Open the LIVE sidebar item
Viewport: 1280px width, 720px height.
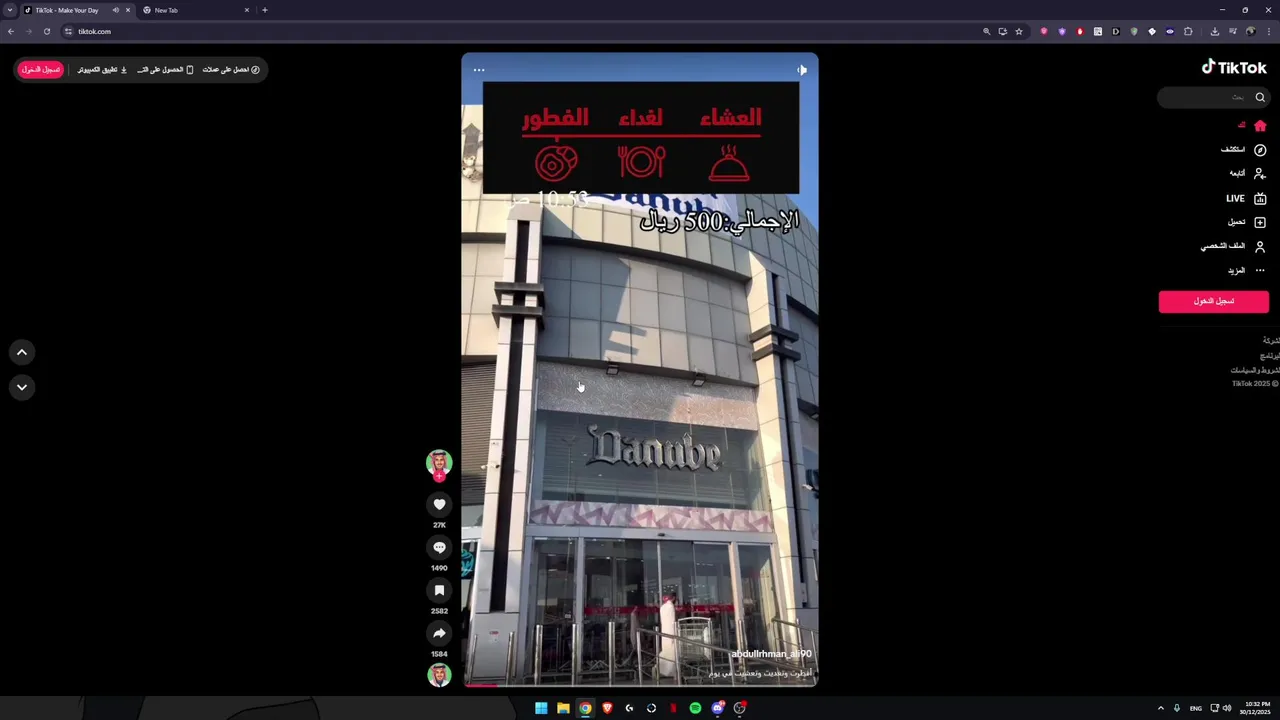1246,199
